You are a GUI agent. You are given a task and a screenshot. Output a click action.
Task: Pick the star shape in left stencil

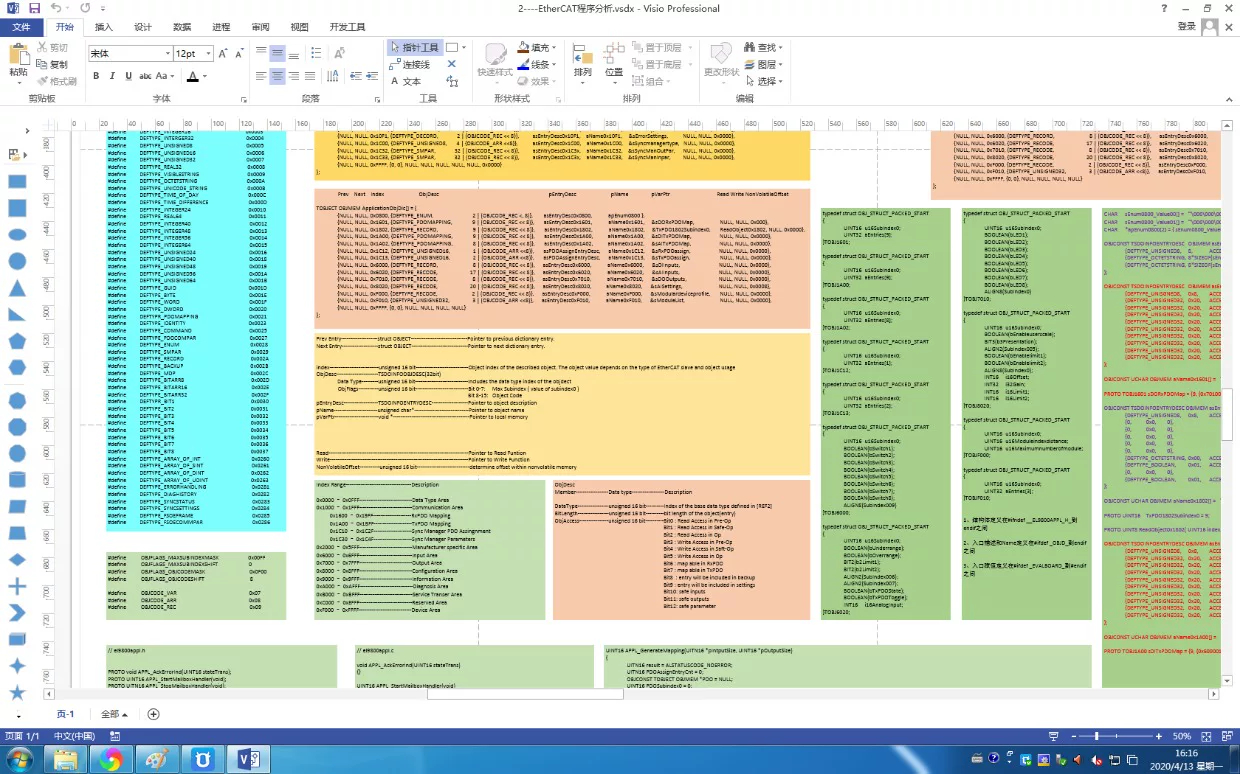tap(17, 691)
